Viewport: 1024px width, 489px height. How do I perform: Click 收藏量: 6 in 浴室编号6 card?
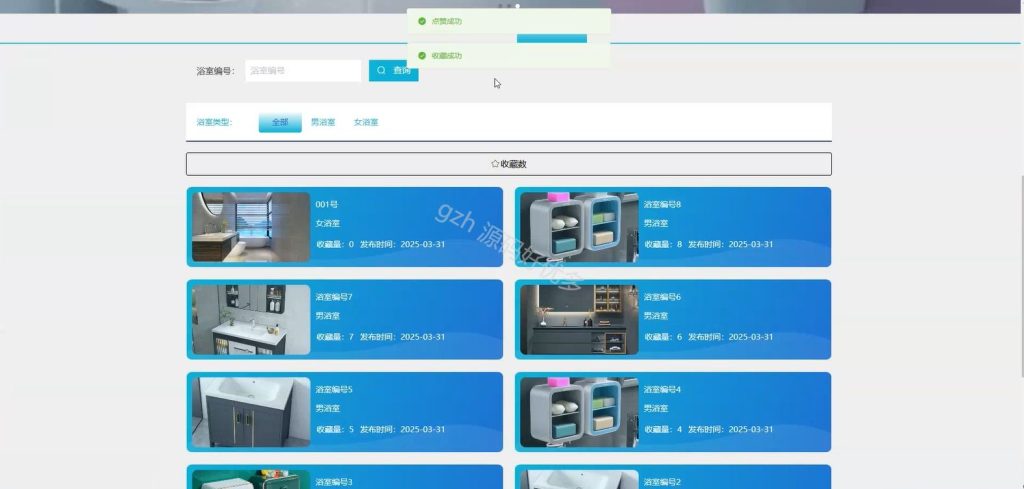coord(664,337)
